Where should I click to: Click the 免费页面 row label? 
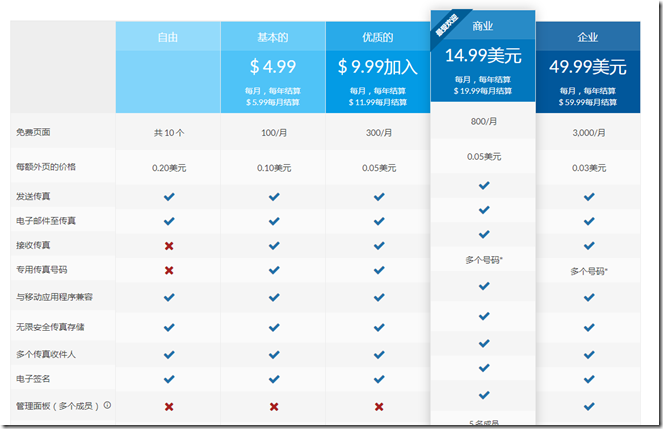[32, 132]
